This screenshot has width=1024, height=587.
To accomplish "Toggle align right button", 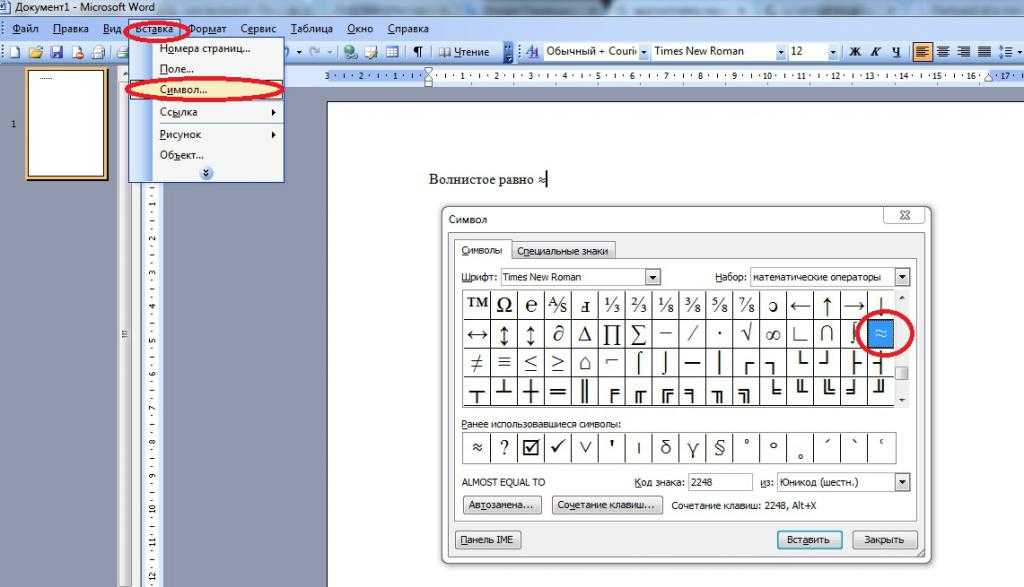I will [x=963, y=52].
